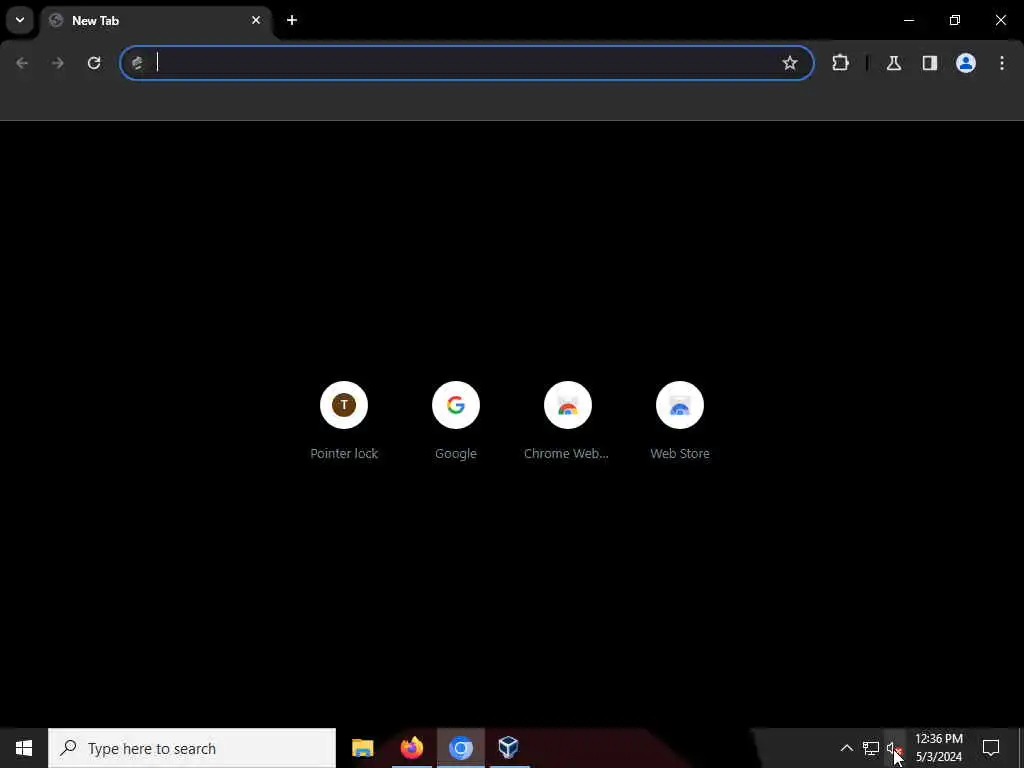The image size is (1024, 768).
Task: Open the Chrome Web... shortcut tile
Action: point(568,421)
